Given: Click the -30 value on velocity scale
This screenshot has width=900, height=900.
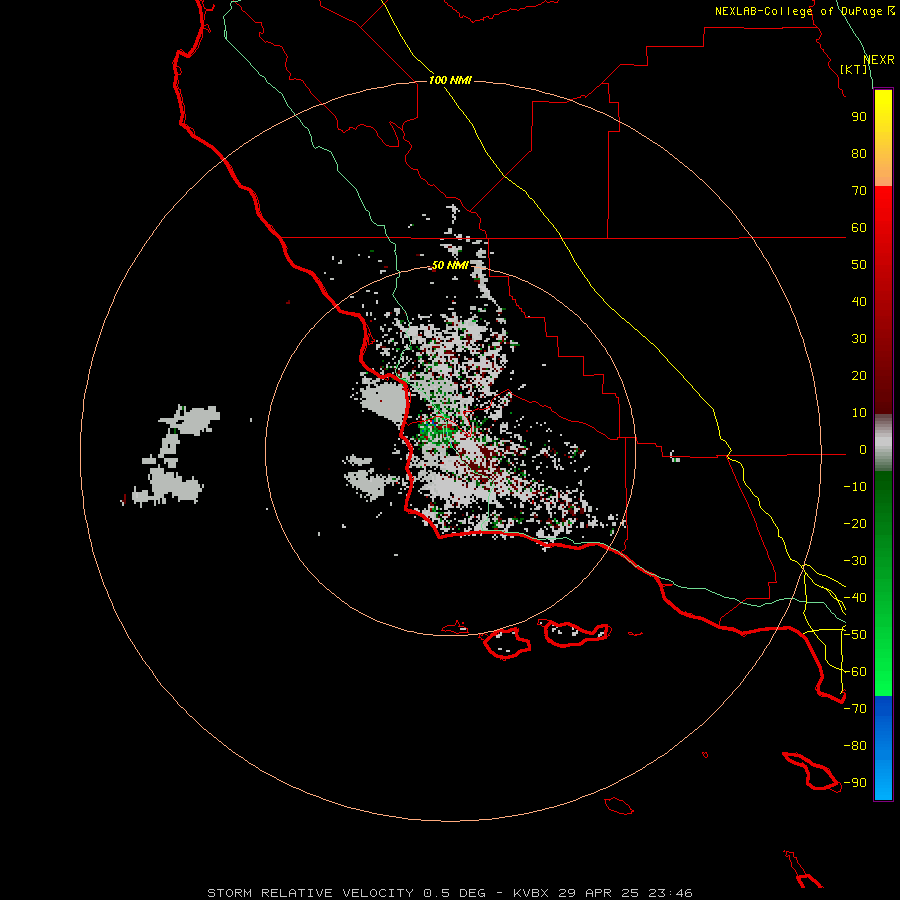Looking at the screenshot, I should point(855,561).
